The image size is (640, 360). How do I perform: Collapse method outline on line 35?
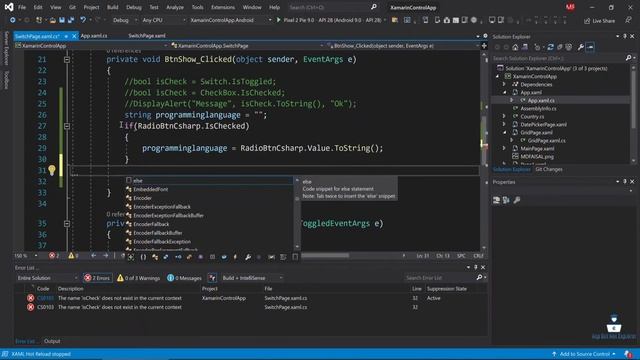[x=67, y=224]
